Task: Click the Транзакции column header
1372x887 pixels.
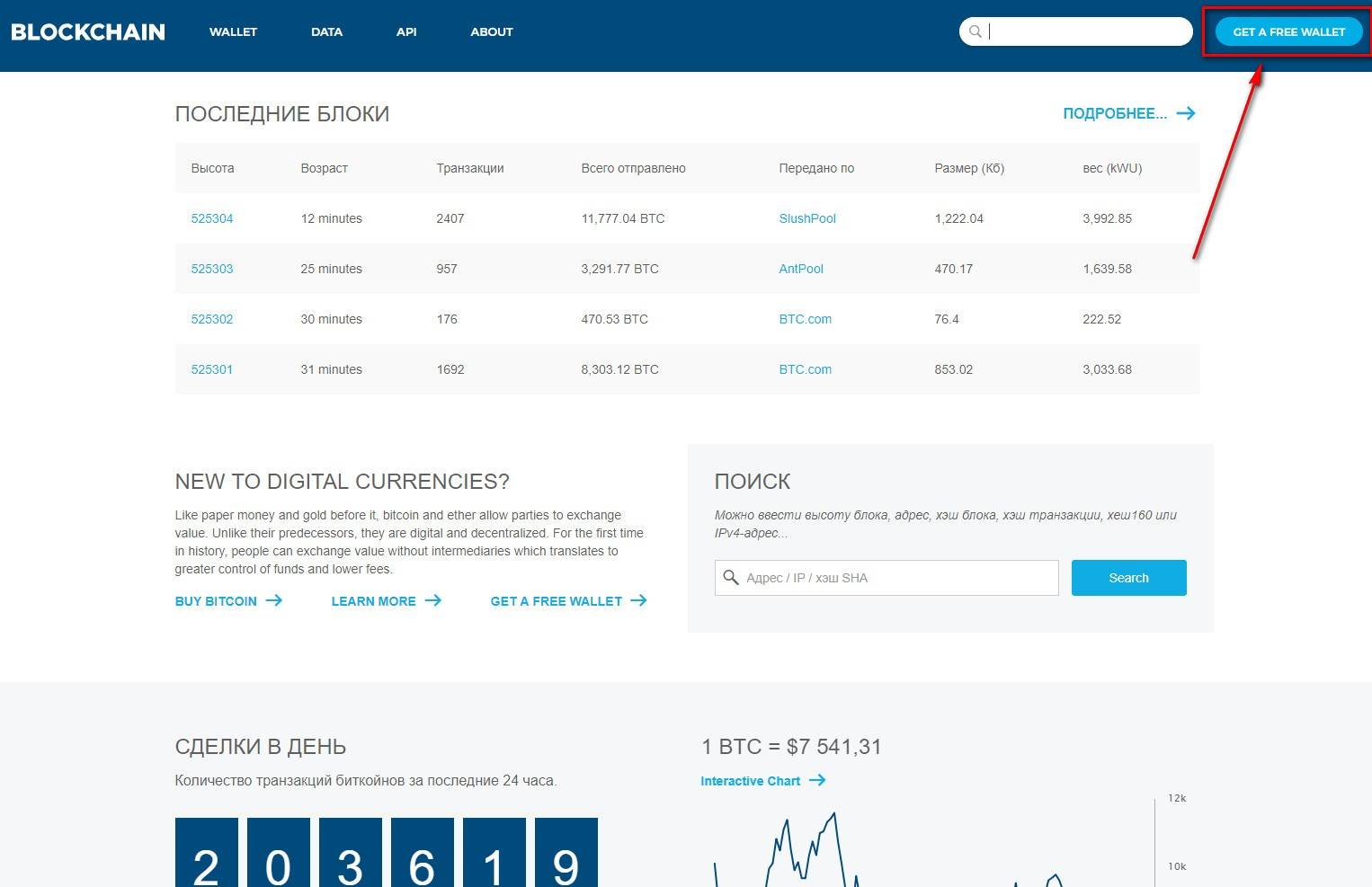Action: 470,168
